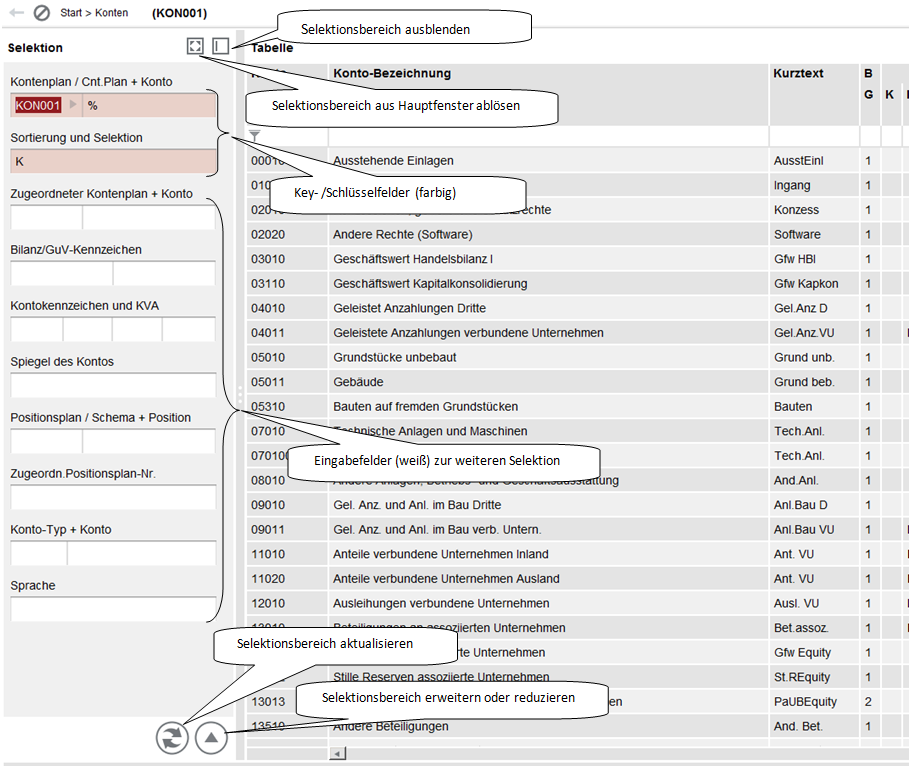Focus the second Bilanz/GuV-Kennzeichen field
The width and height of the screenshot is (915, 766).
165,274
